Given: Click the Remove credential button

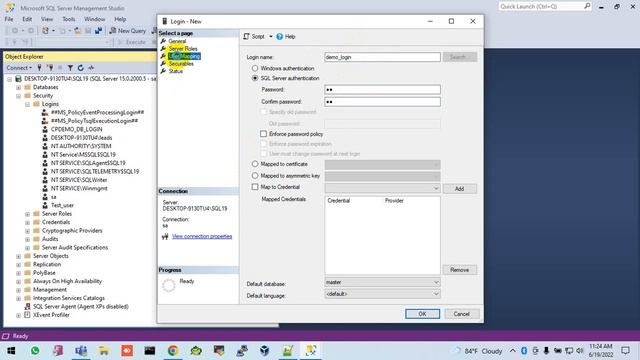Looking at the screenshot, I should 460,270.
